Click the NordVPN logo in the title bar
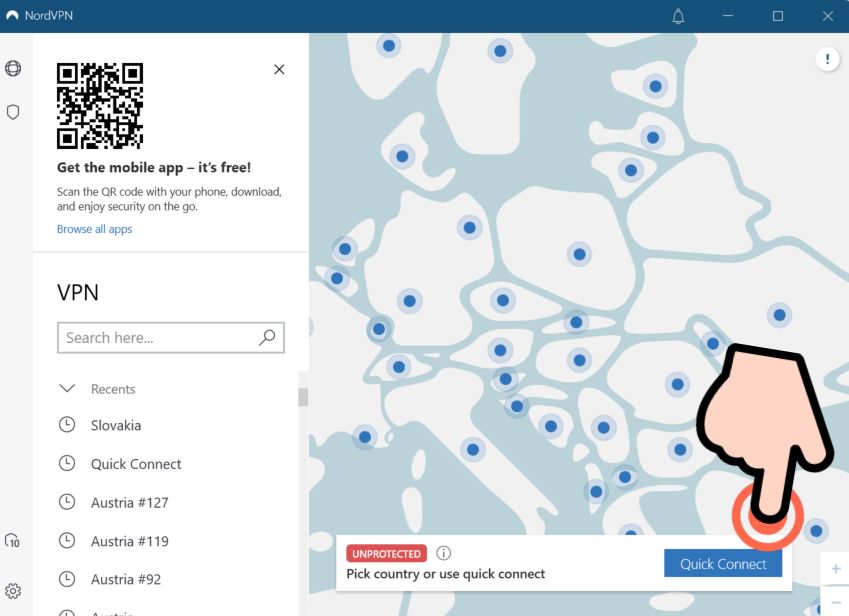Viewport: 849px width, 616px height. (x=12, y=16)
